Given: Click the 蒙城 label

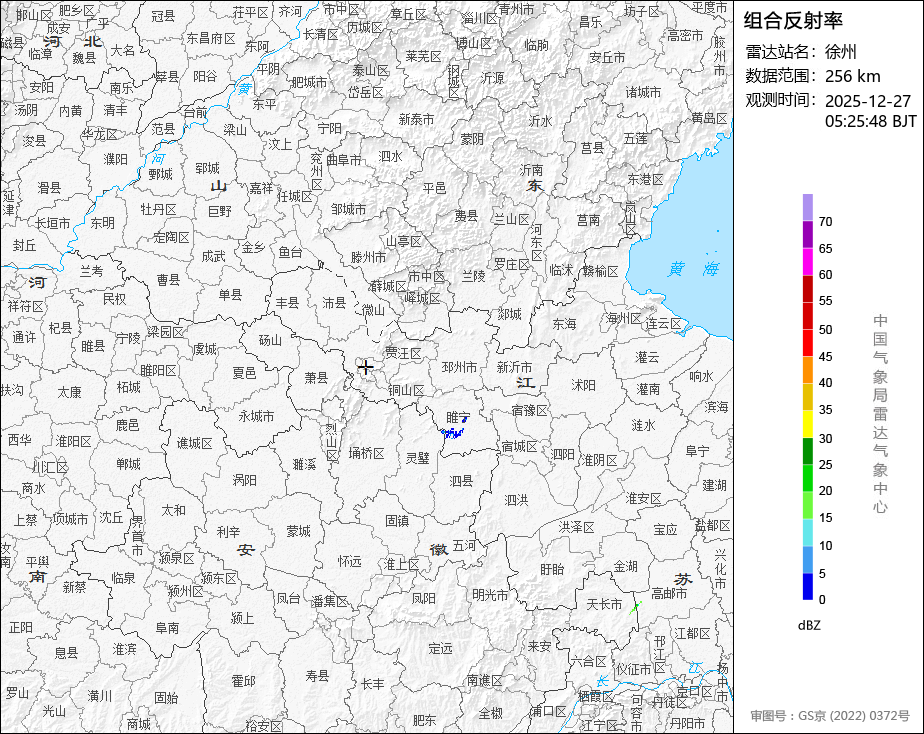Looking at the screenshot, I should pos(298,531).
